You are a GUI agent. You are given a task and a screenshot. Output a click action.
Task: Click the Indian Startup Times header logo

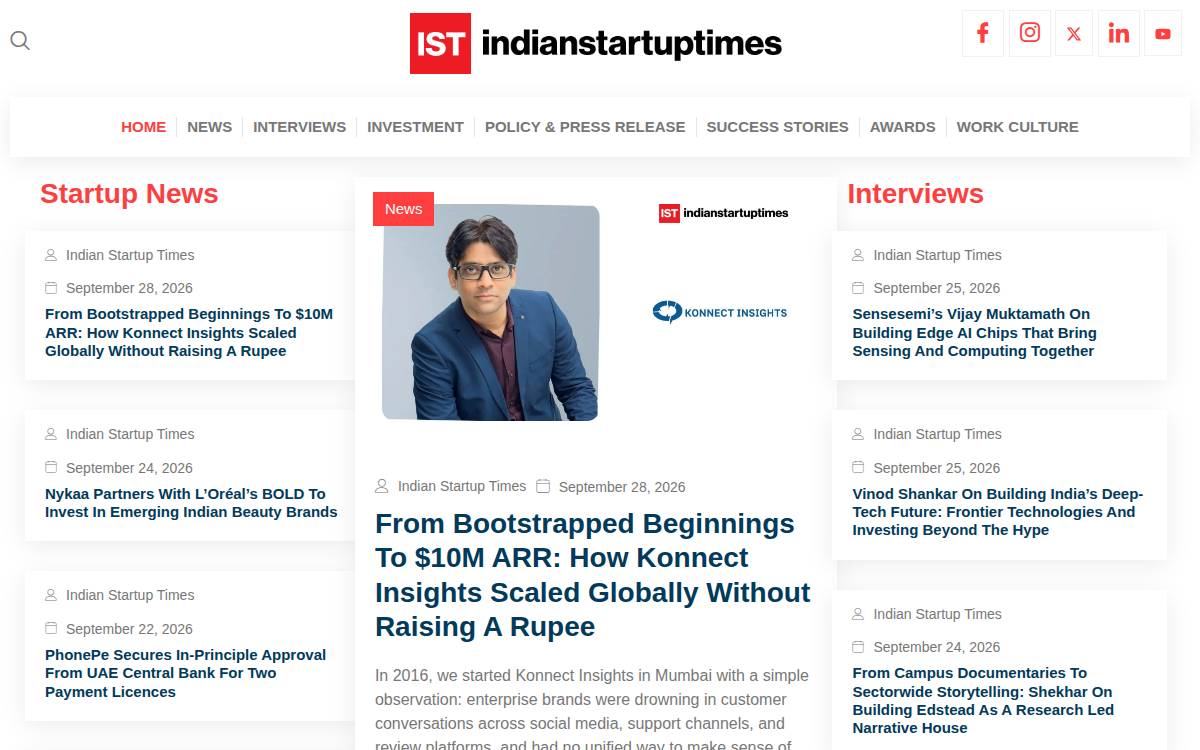(596, 43)
